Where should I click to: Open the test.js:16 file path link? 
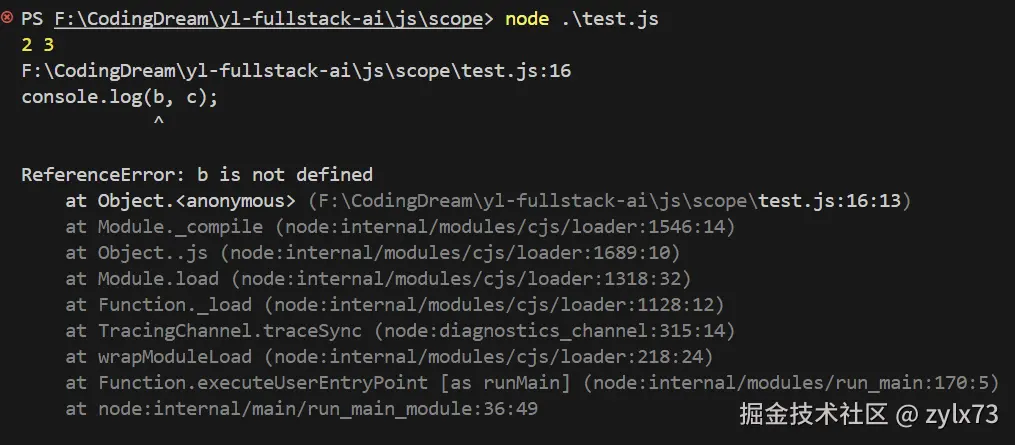(296, 72)
